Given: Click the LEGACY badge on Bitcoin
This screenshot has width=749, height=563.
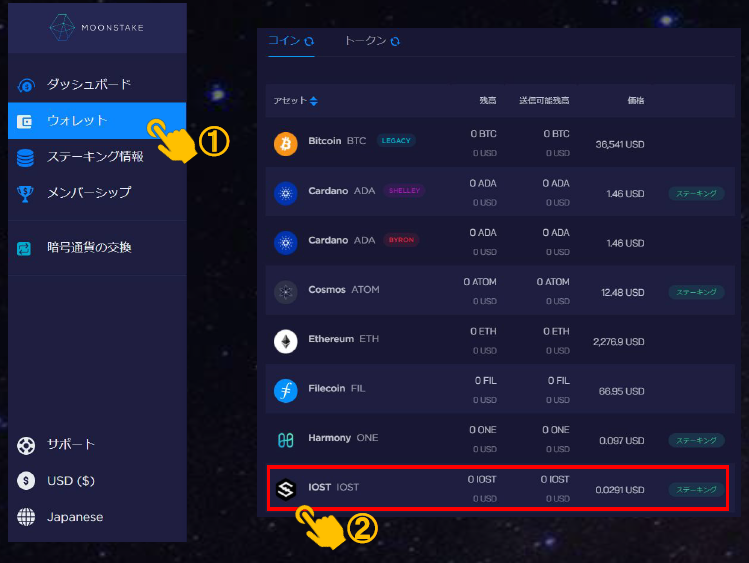Looking at the screenshot, I should coord(396,140).
